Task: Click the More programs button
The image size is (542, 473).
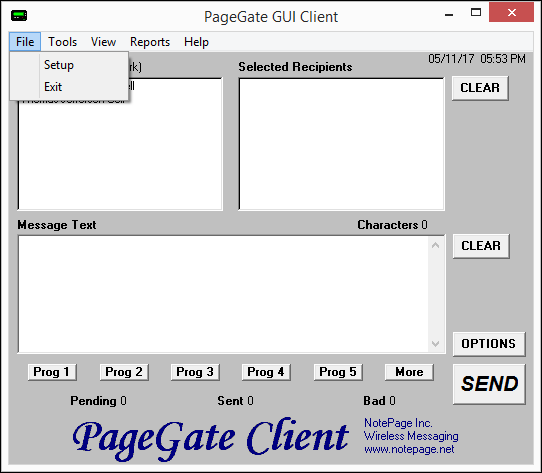Action: pos(409,372)
